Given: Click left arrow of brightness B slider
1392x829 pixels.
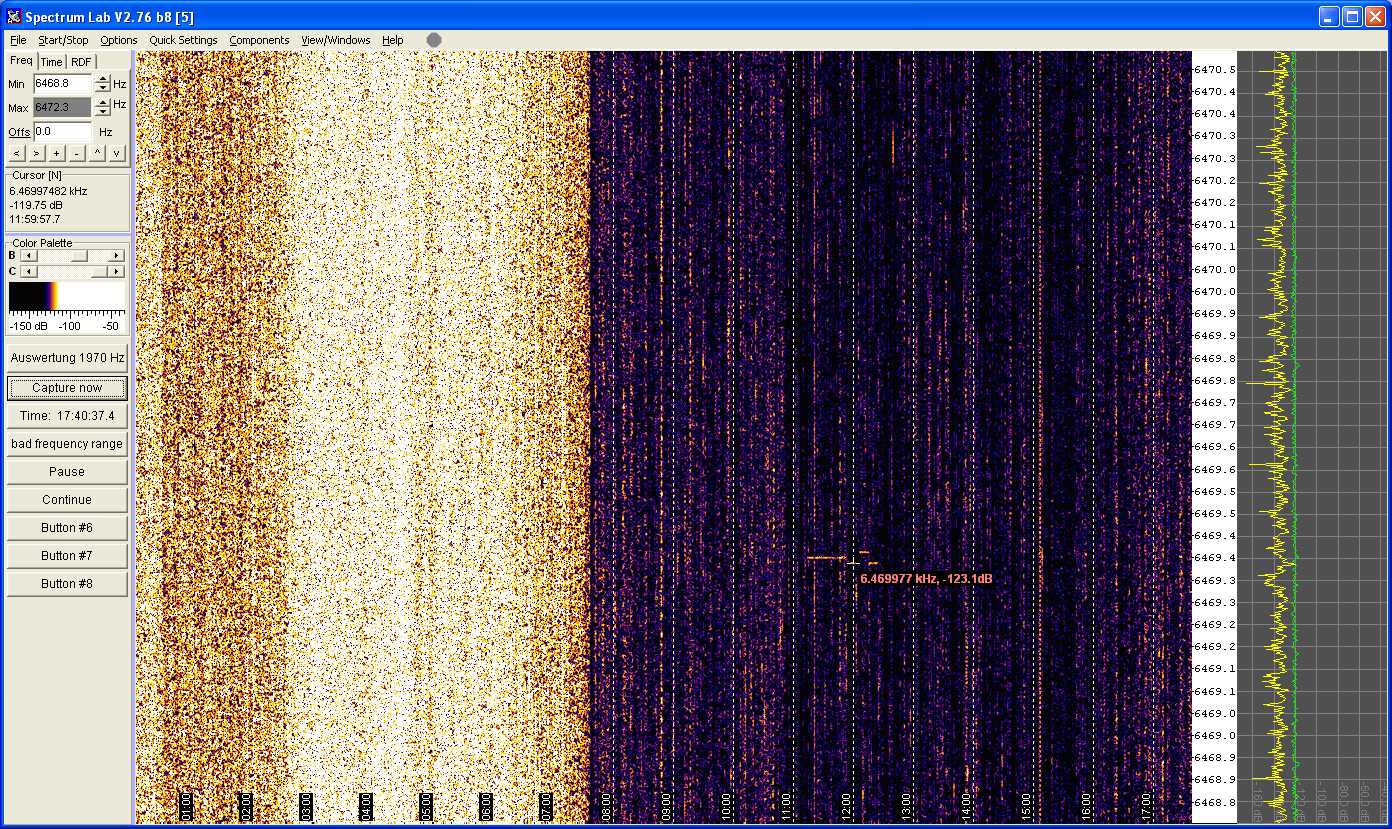Looking at the screenshot, I should (28, 256).
